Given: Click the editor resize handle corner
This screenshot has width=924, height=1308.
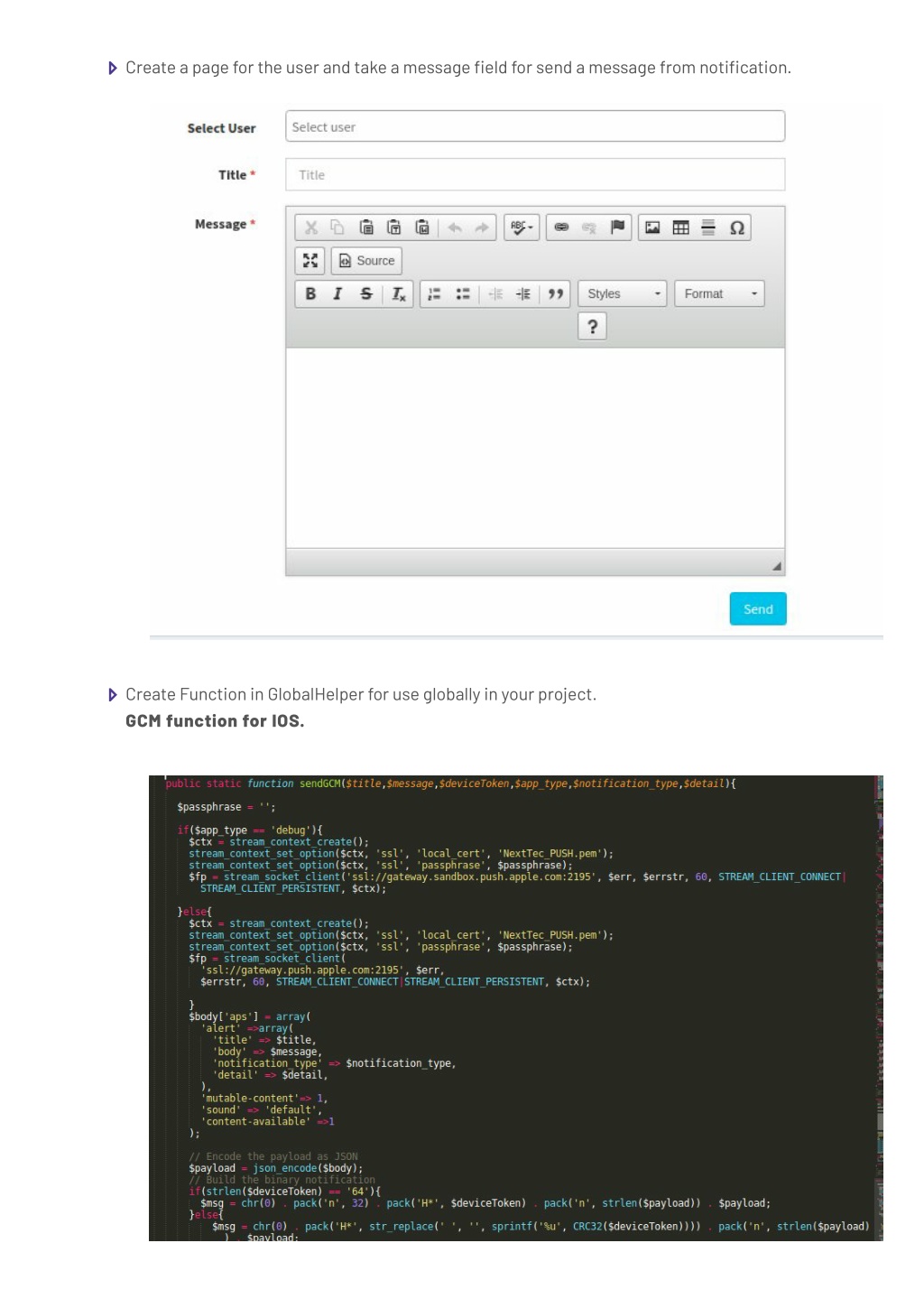Looking at the screenshot, I should [x=776, y=566].
